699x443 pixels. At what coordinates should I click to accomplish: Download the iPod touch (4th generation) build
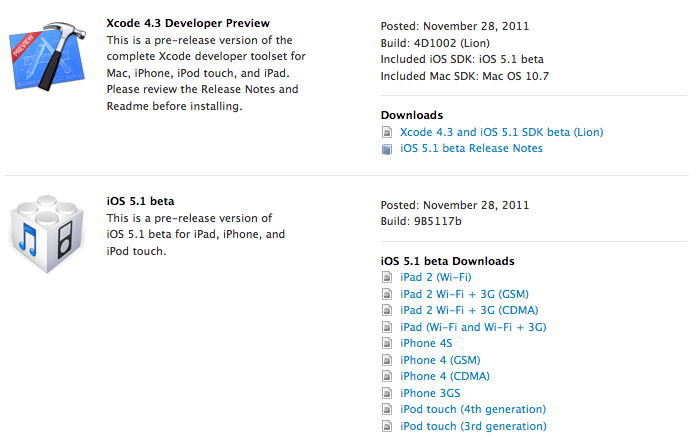(473, 410)
